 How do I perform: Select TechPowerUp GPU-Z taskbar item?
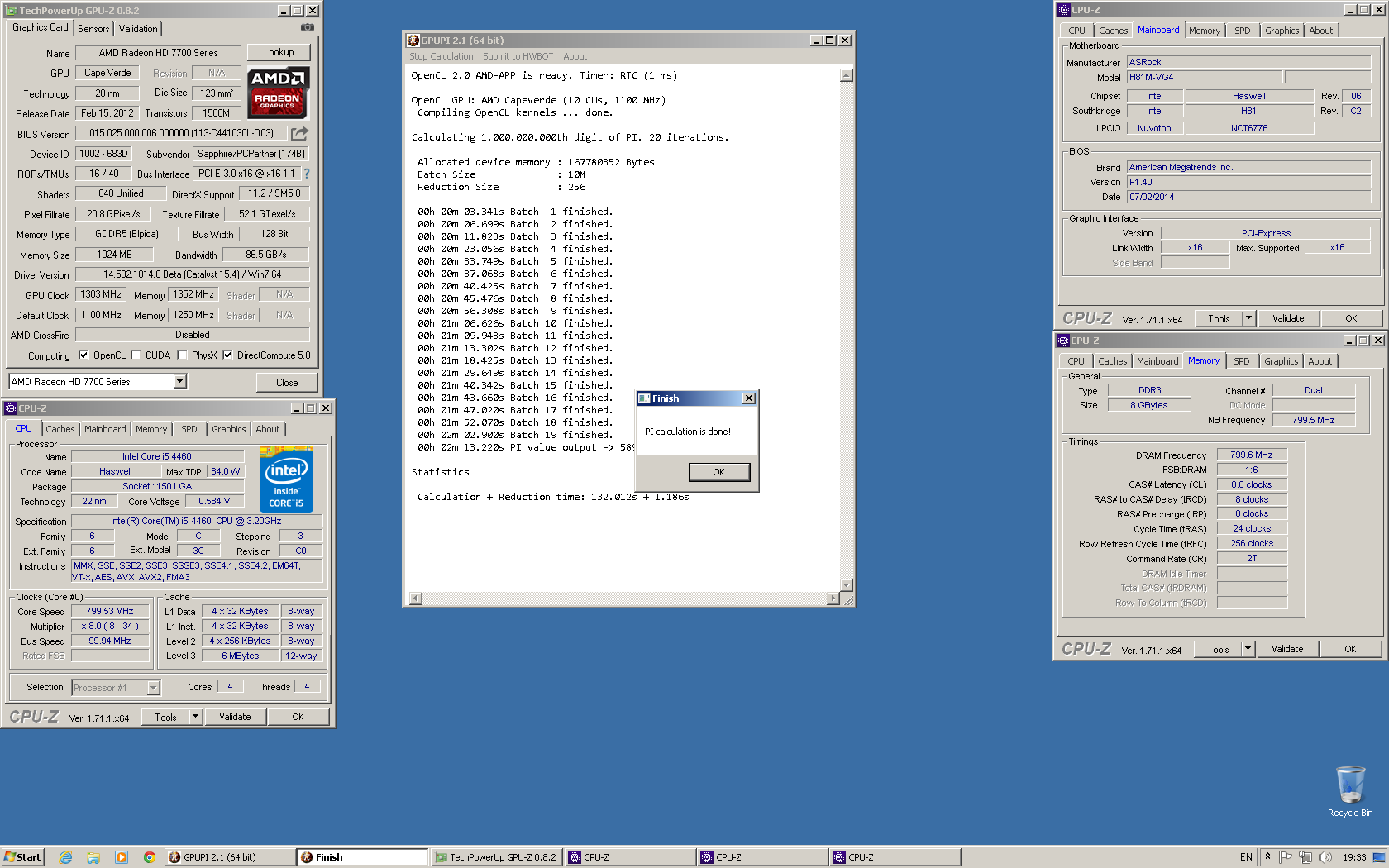[x=496, y=857]
